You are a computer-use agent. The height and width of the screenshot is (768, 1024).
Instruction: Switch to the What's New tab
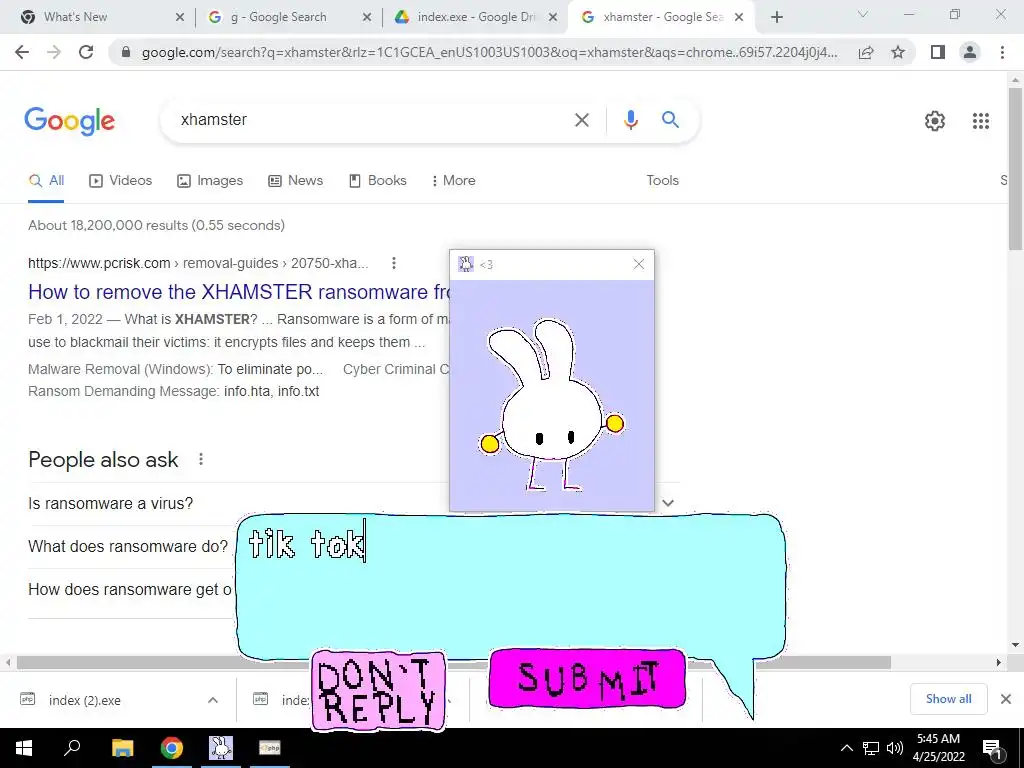click(x=102, y=17)
